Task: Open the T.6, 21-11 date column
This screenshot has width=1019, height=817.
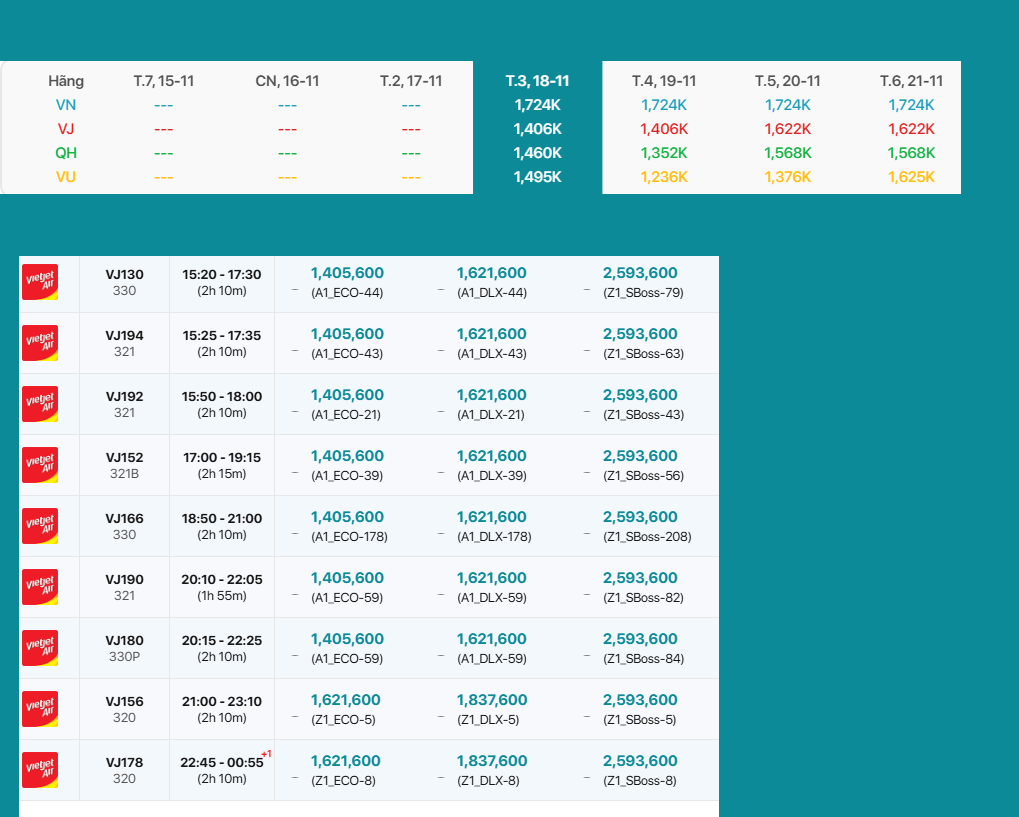Action: 911,81
